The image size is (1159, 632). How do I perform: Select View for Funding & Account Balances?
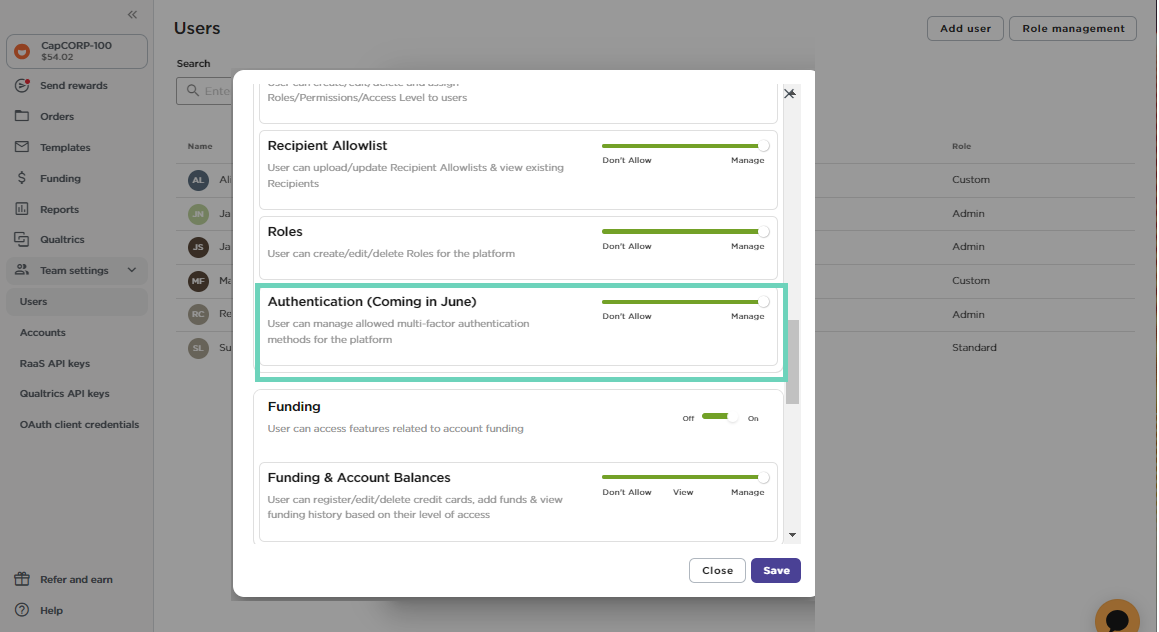tap(683, 492)
